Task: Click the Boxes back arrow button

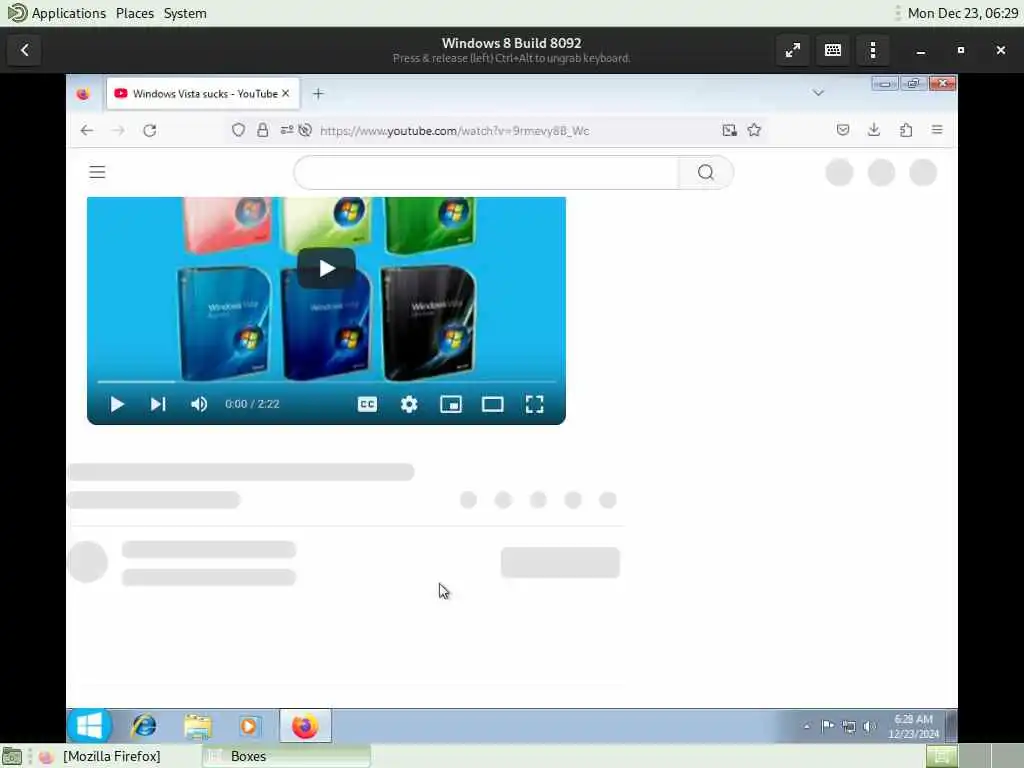Action: [25, 50]
